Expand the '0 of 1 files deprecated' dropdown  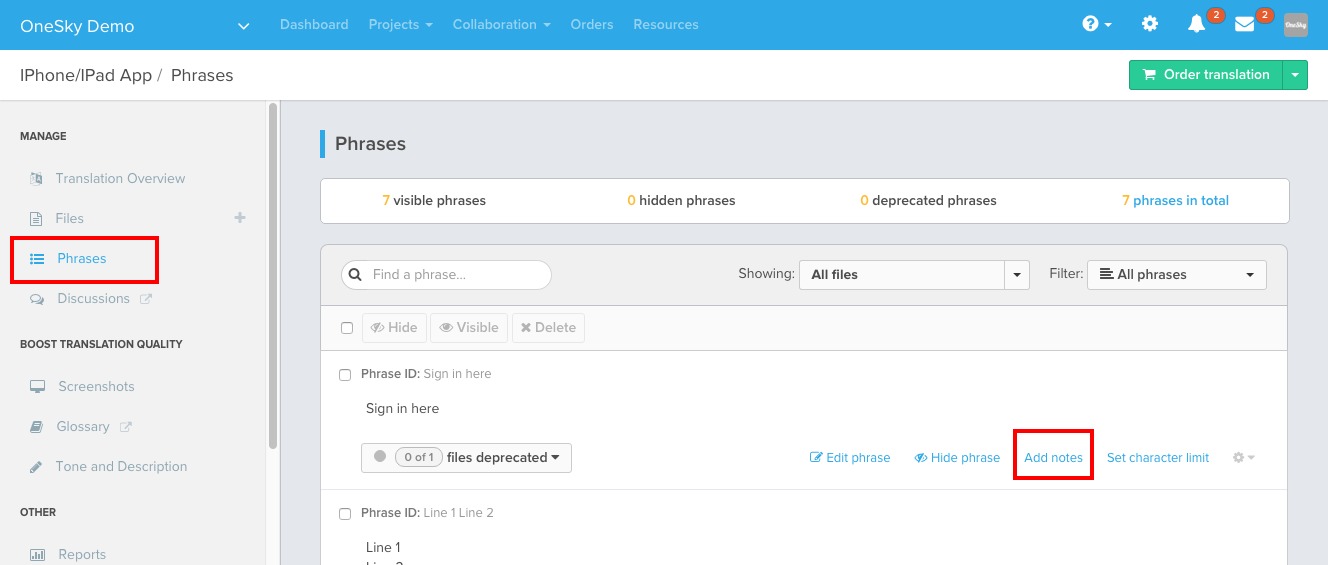(466, 458)
